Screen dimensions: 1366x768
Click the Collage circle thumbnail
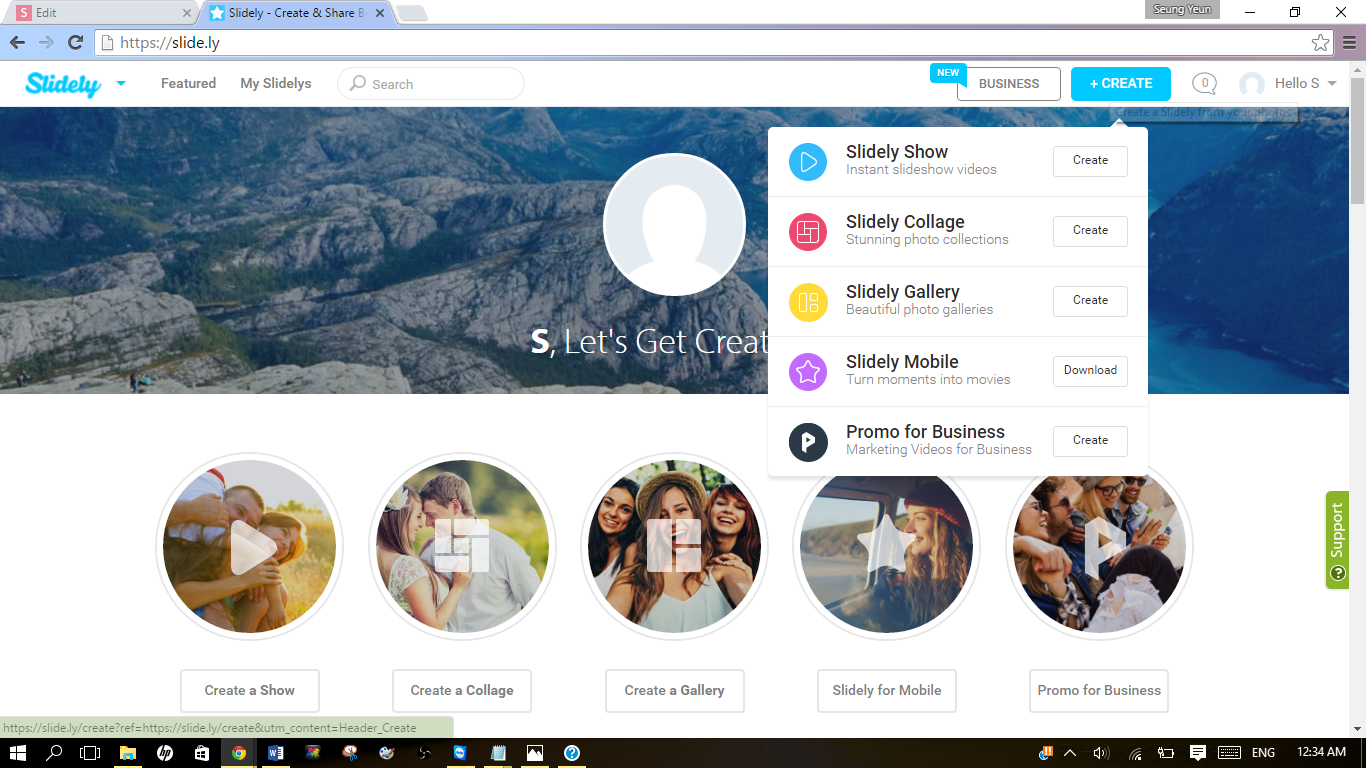pyautogui.click(x=462, y=546)
